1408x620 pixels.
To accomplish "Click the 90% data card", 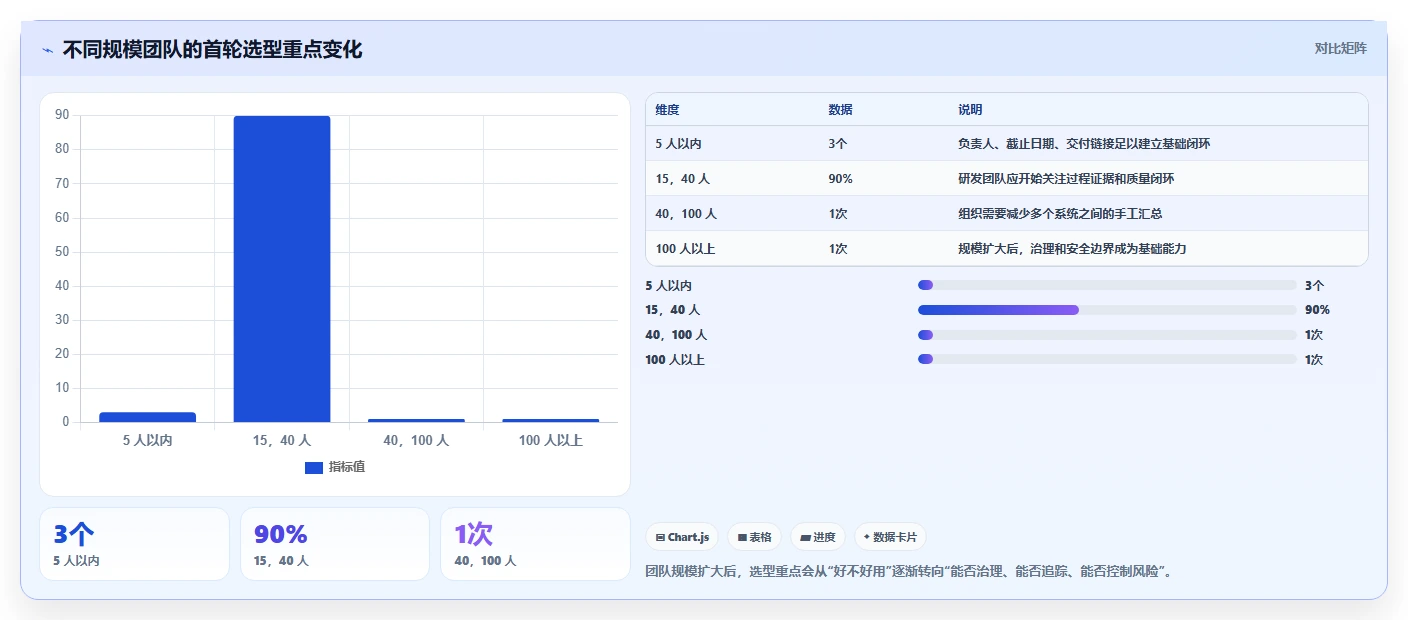I will (x=335, y=544).
